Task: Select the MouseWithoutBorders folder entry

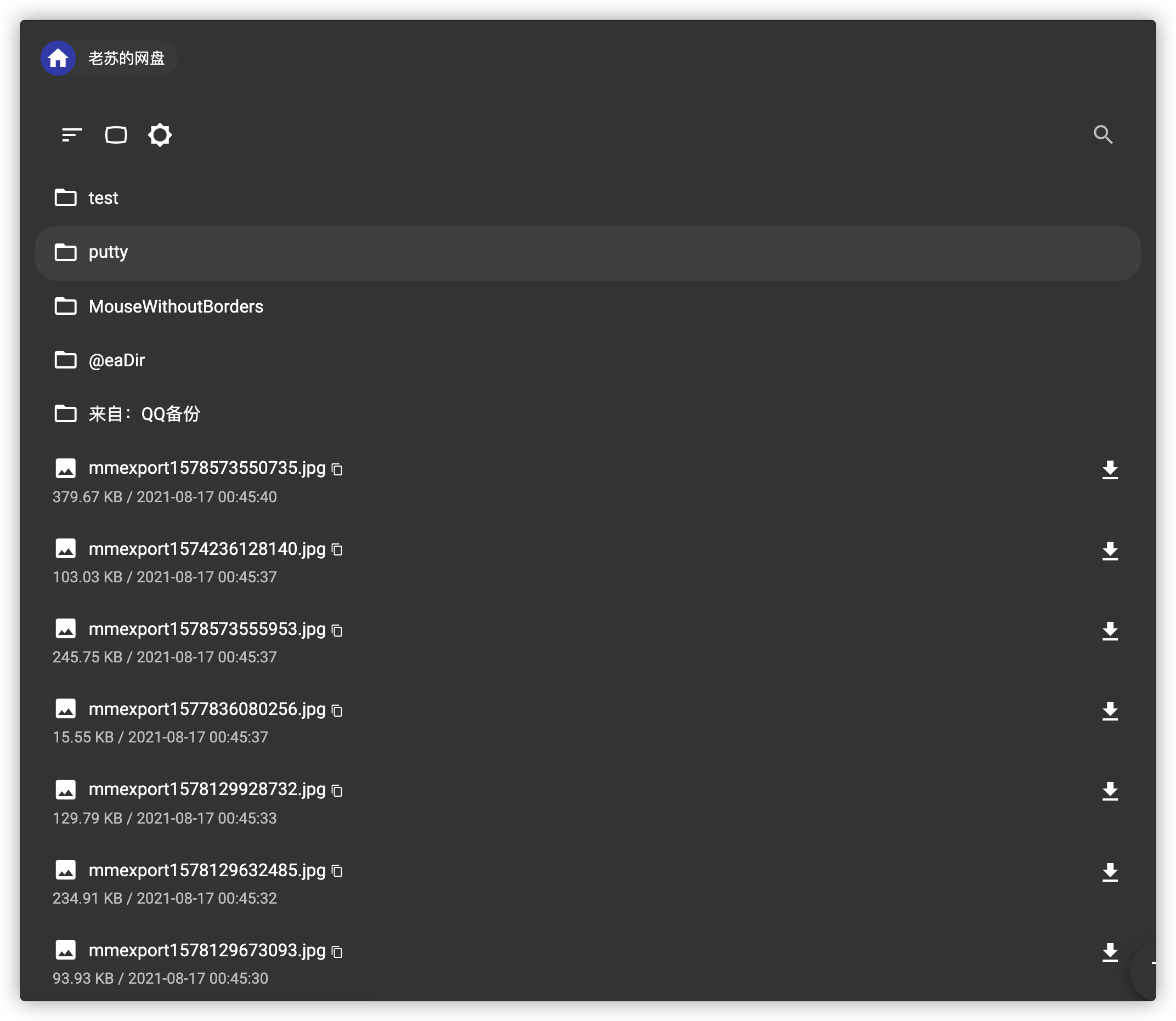Action: coord(176,307)
